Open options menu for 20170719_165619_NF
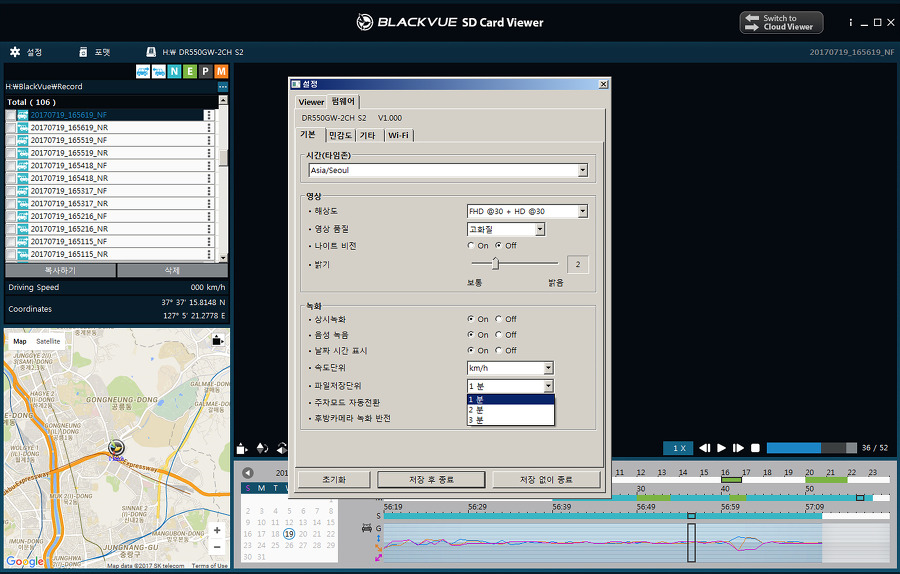 coord(209,115)
